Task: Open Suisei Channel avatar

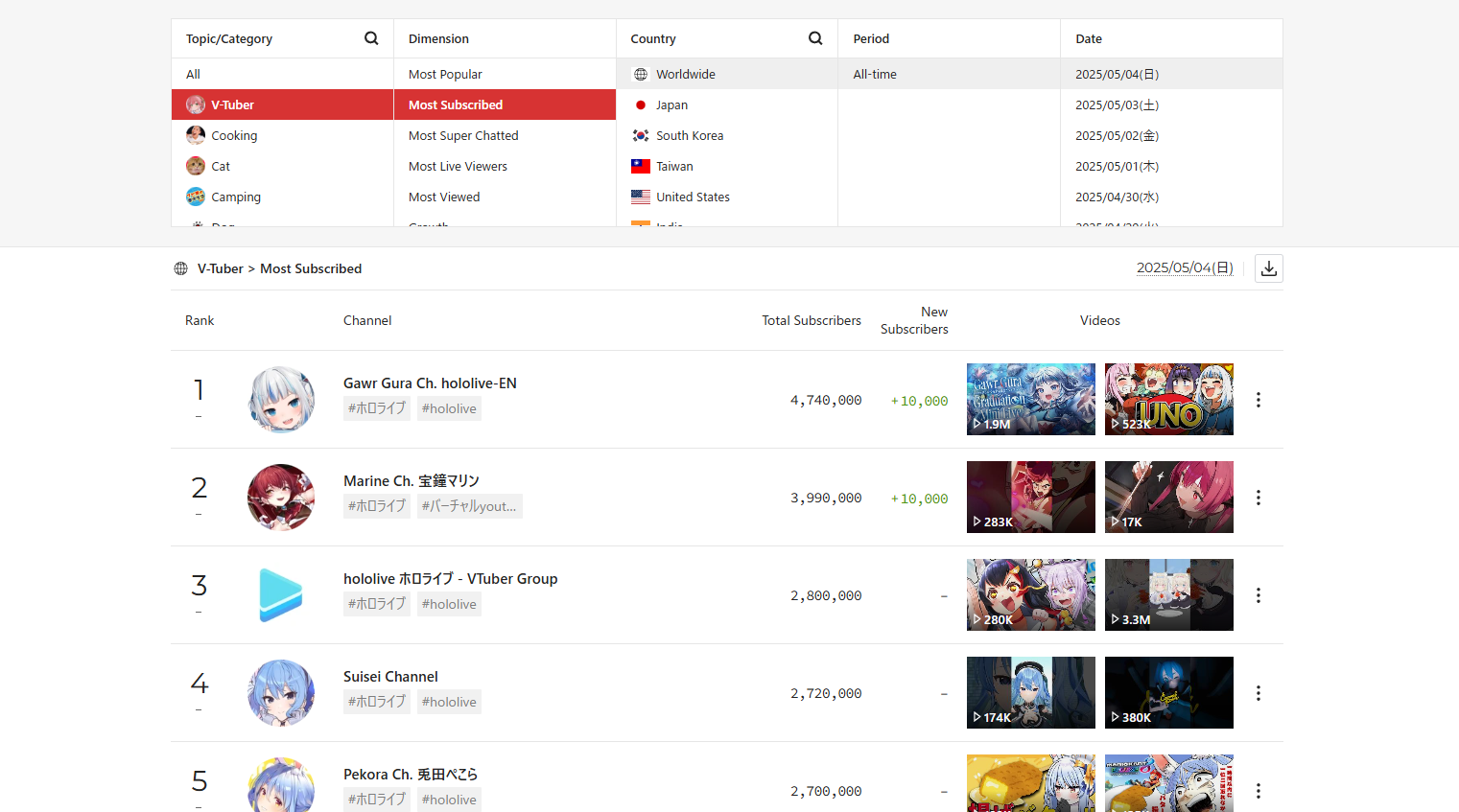Action: coord(281,693)
